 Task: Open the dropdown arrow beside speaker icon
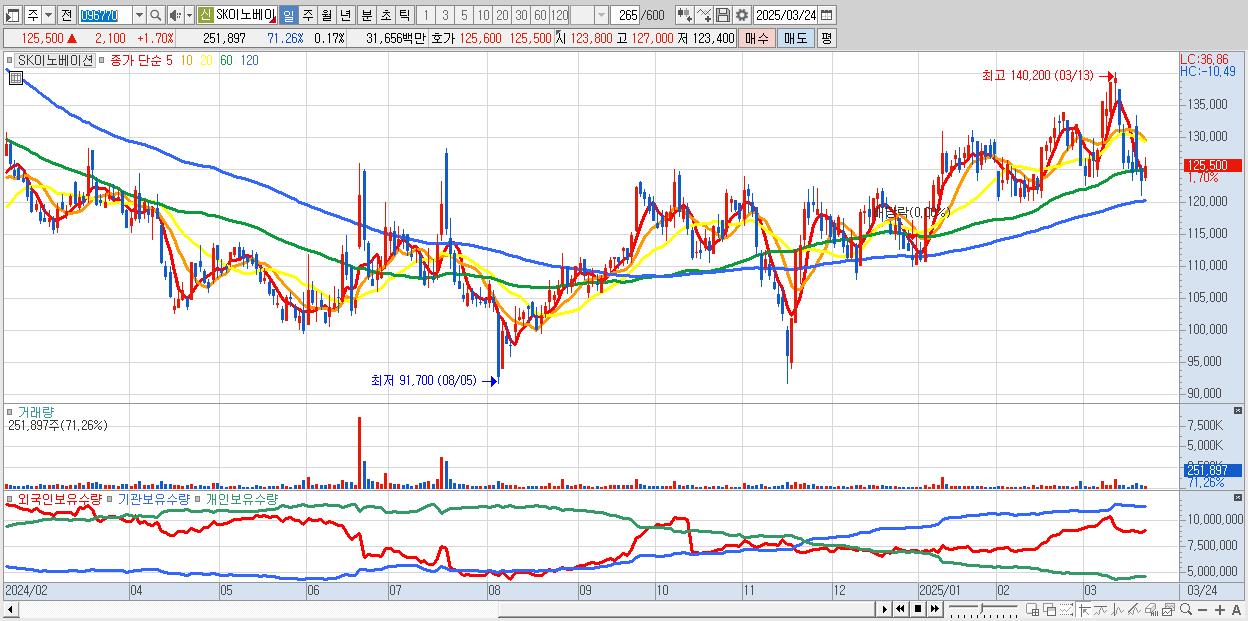[x=189, y=15]
